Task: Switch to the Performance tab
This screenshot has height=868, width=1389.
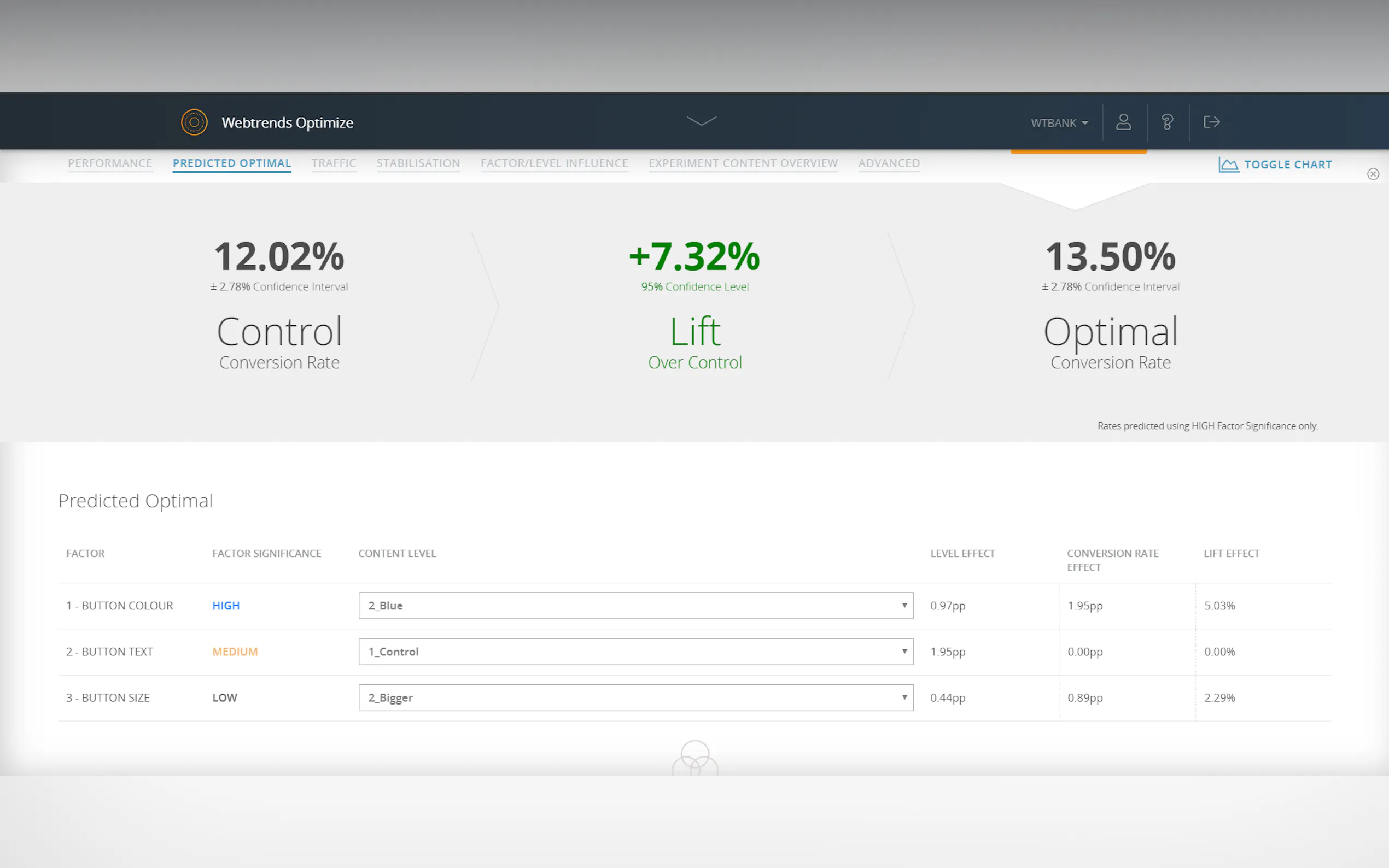Action: click(110, 163)
